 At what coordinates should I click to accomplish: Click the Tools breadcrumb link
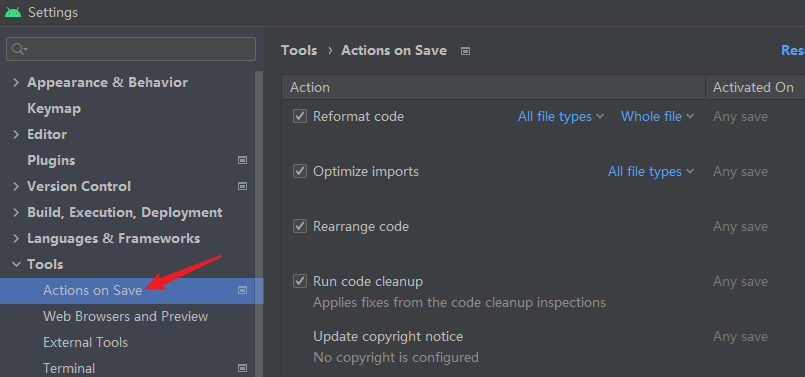(299, 50)
